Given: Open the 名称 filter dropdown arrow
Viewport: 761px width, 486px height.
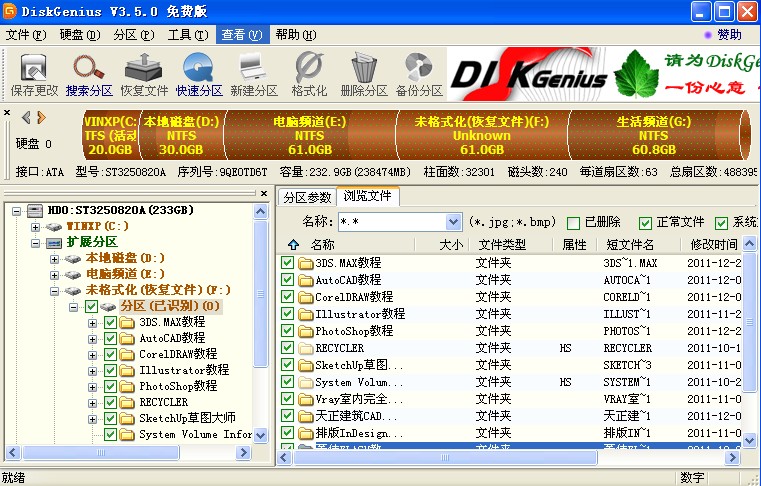Looking at the screenshot, I should coord(453,222).
